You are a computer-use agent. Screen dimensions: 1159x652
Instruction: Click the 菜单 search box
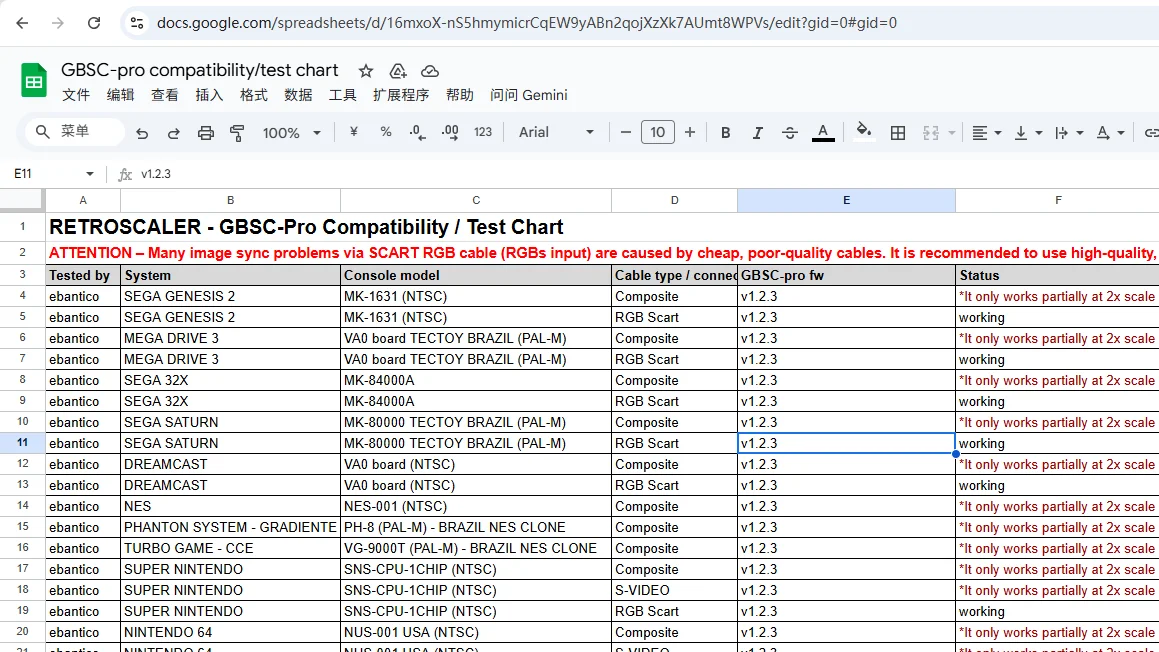tap(75, 132)
